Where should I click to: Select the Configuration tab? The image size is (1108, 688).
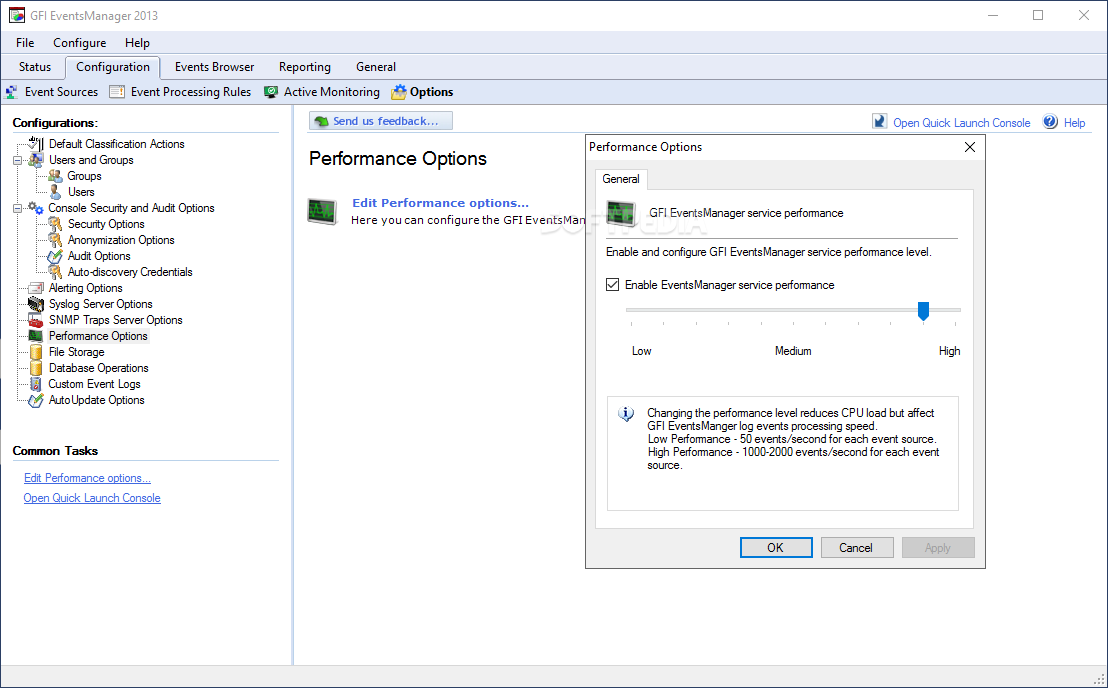pyautogui.click(x=113, y=67)
